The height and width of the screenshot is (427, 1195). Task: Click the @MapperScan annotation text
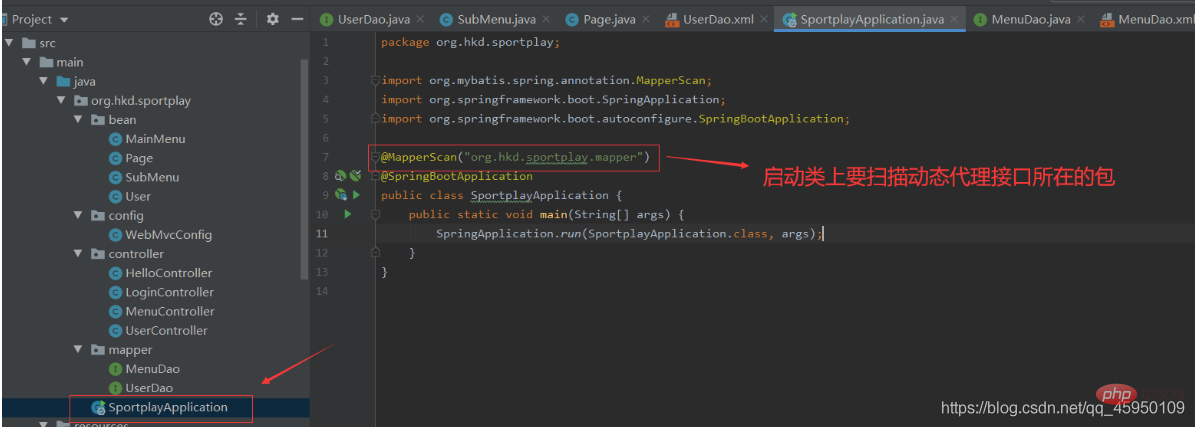515,157
